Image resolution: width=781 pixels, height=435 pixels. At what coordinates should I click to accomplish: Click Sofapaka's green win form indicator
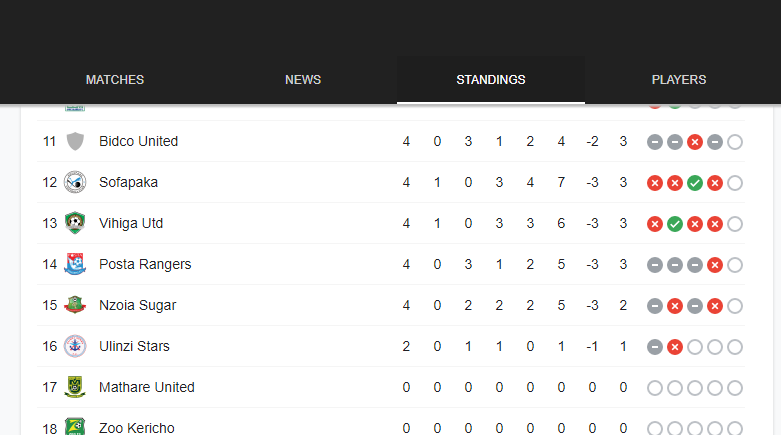695,183
